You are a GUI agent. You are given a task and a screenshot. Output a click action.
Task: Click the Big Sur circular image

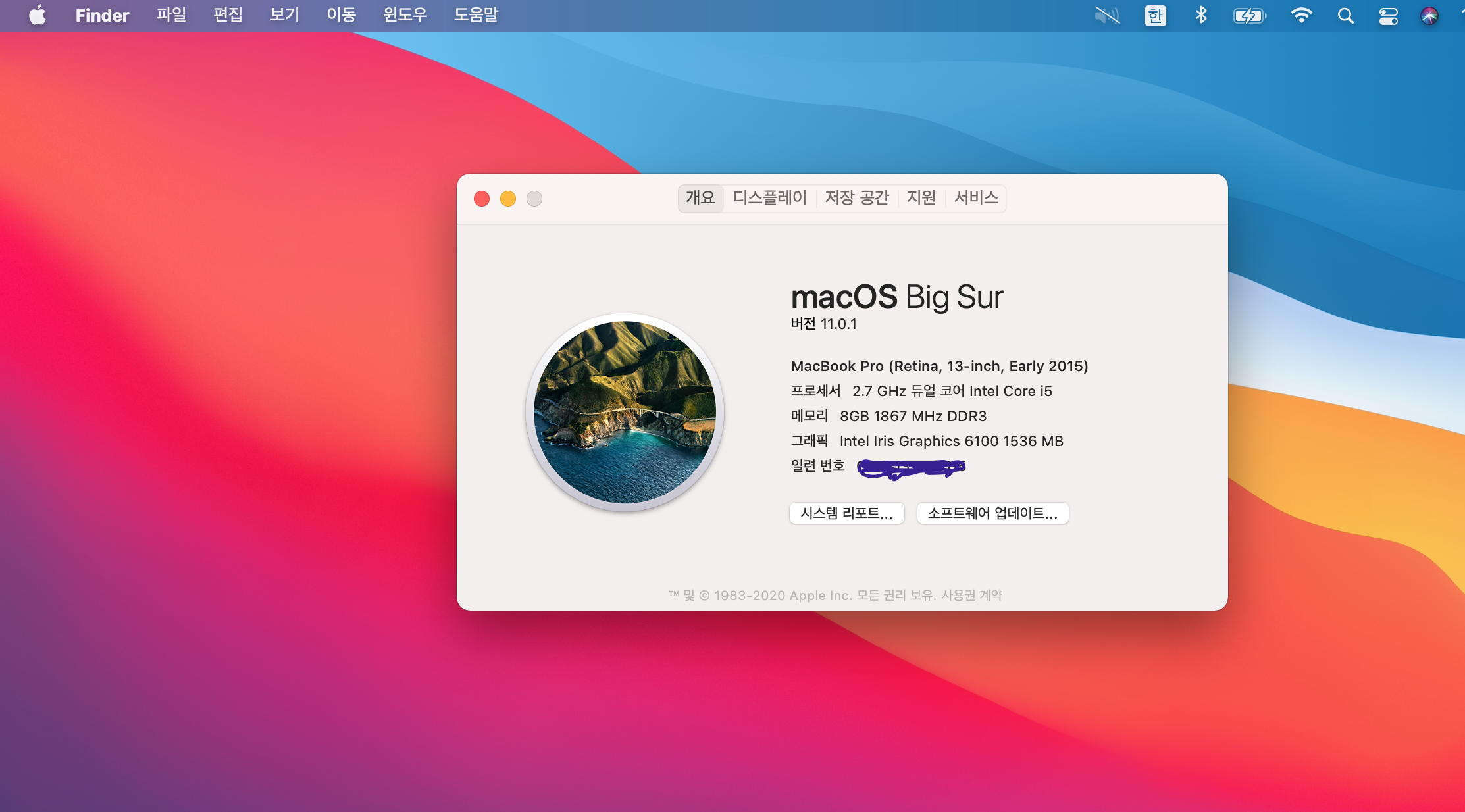(625, 413)
